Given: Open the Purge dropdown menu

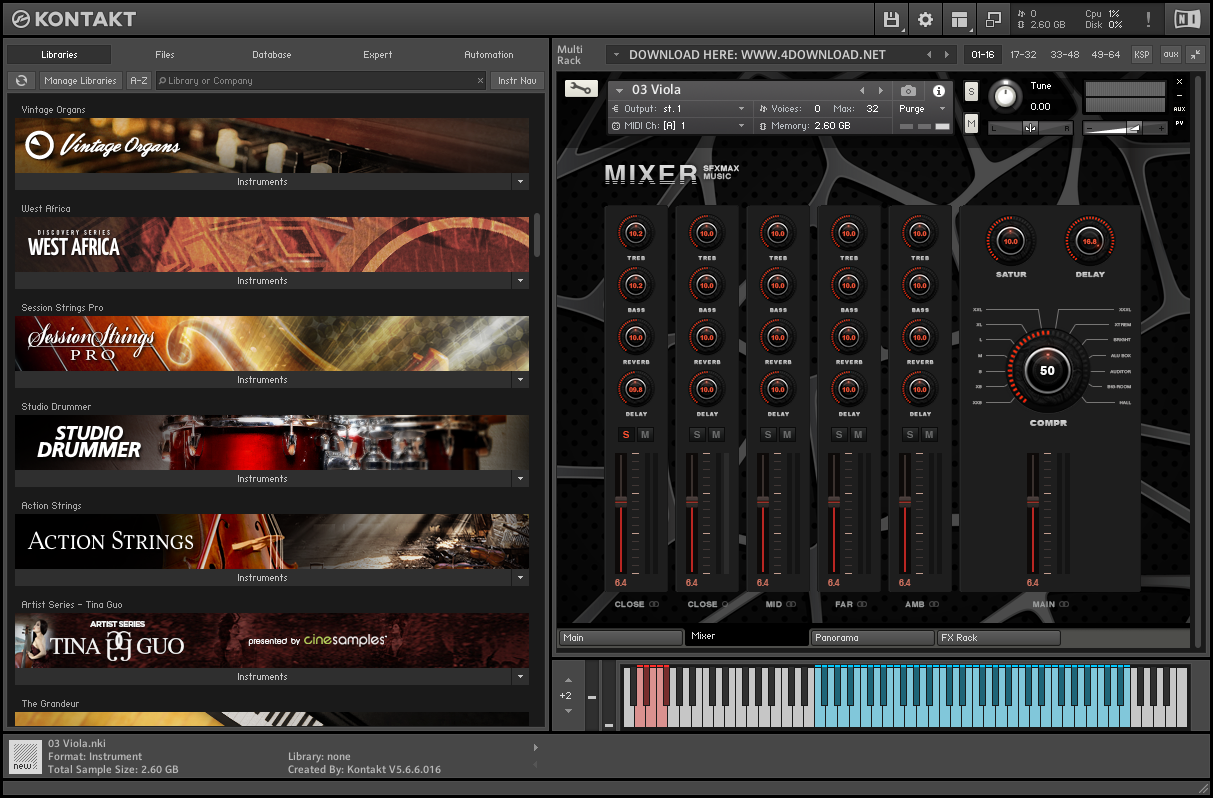Looking at the screenshot, I should click(x=922, y=108).
